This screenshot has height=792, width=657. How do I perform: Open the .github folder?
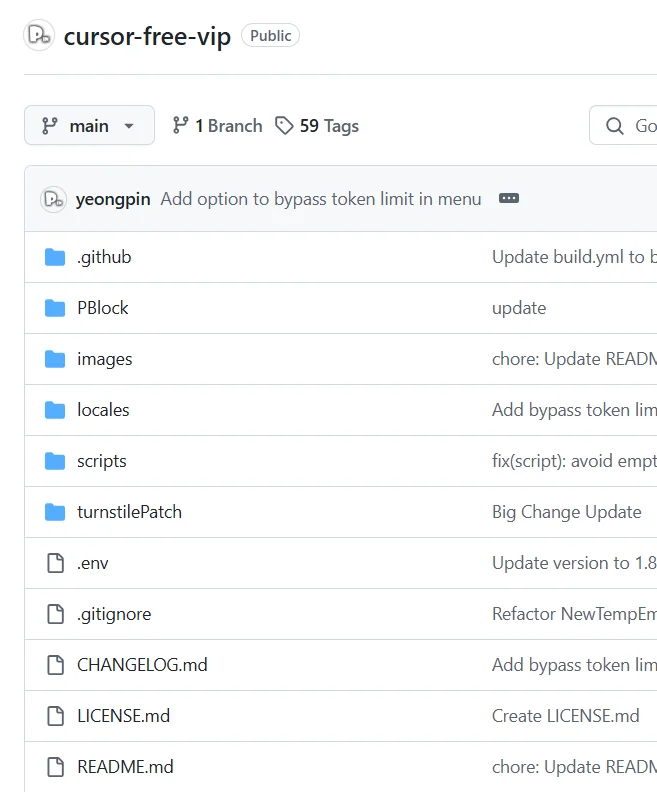pyautogui.click(x=104, y=257)
